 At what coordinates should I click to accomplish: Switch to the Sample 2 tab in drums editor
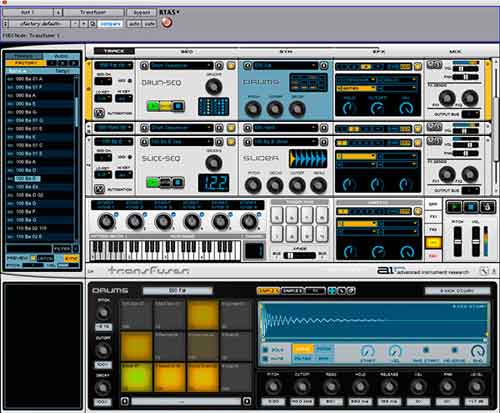point(292,291)
